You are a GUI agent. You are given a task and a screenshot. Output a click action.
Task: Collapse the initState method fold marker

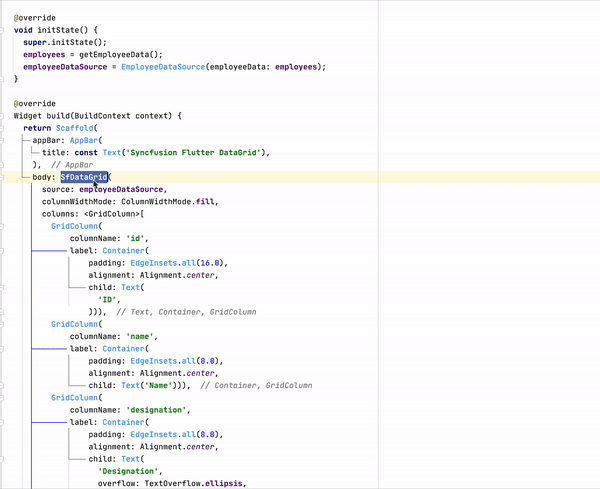(4, 31)
